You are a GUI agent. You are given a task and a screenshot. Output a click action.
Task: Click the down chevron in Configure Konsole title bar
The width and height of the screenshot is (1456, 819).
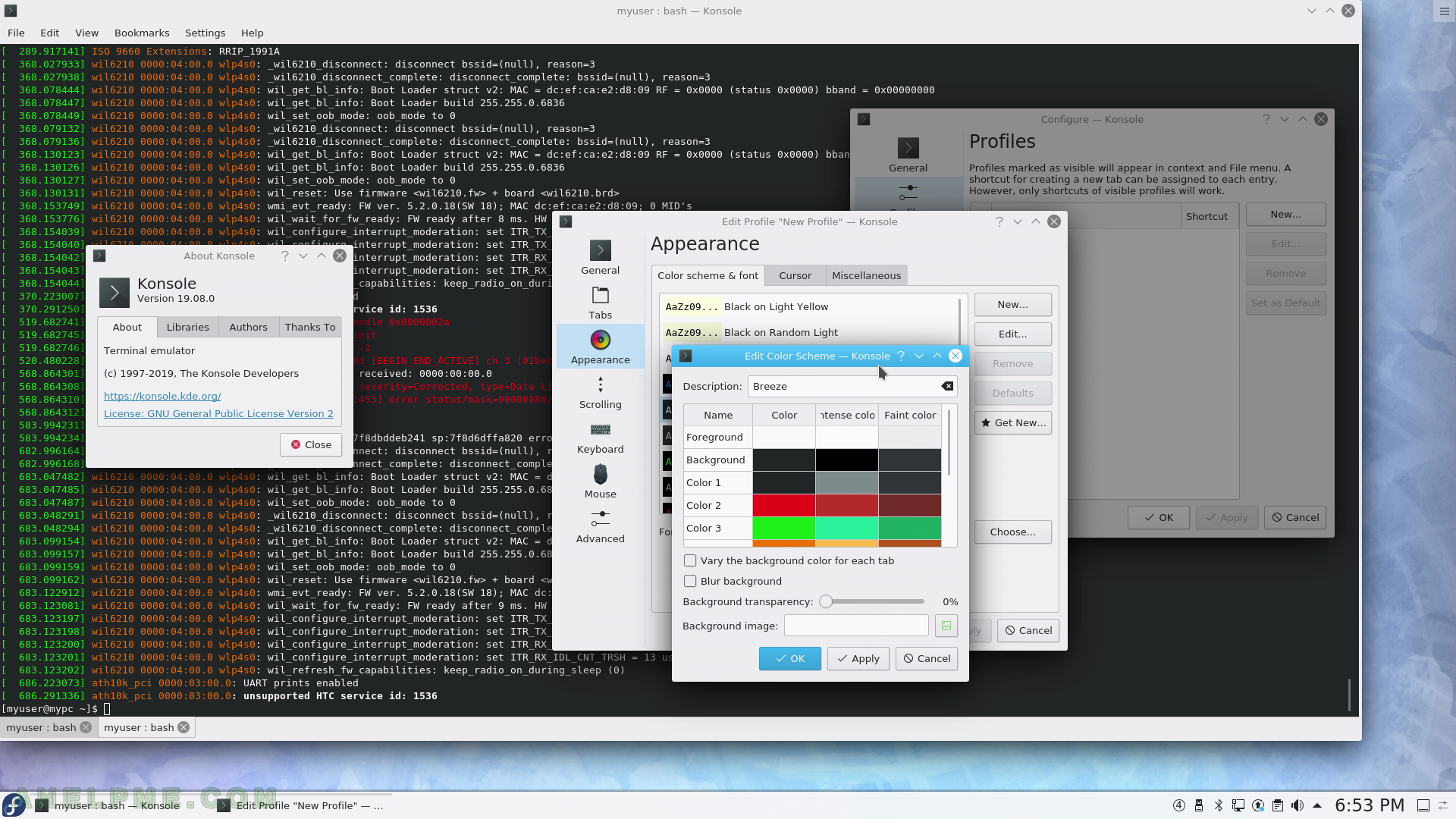[1285, 119]
